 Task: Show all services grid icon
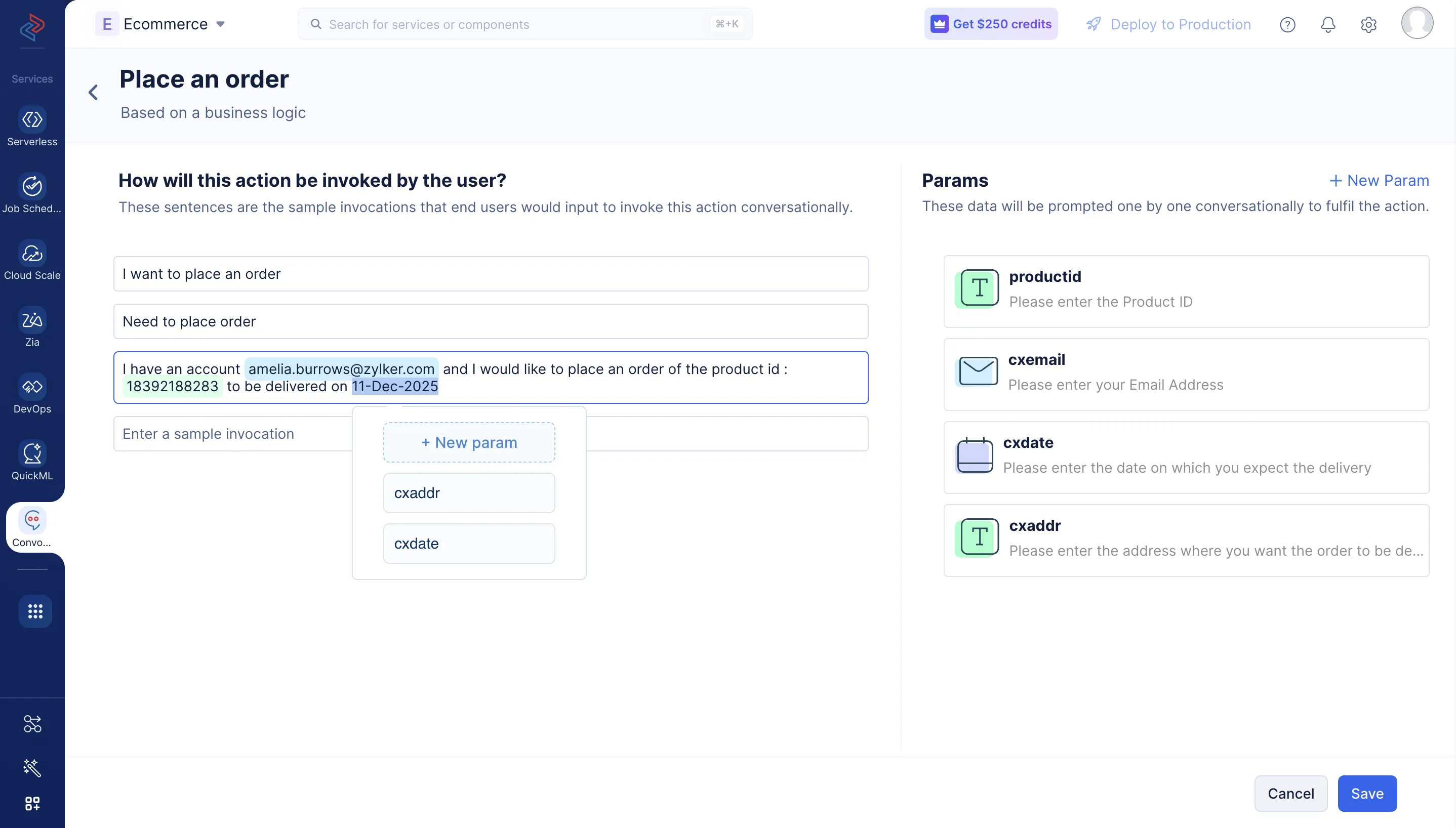click(x=35, y=611)
